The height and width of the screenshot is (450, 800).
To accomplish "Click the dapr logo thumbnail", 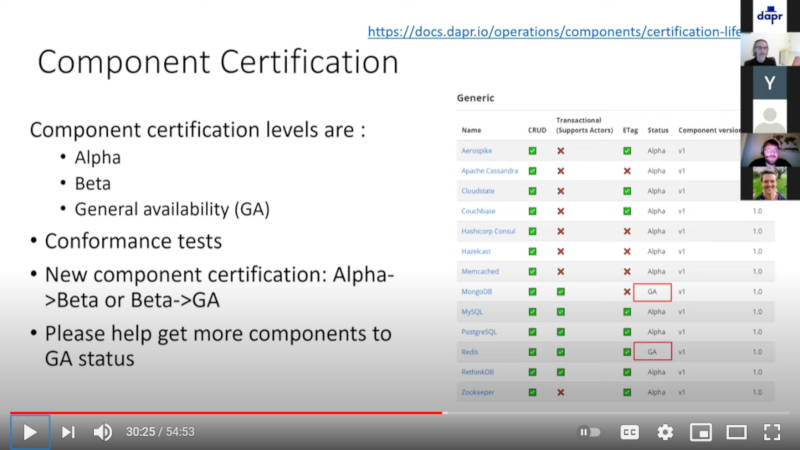I will pyautogui.click(x=770, y=16).
